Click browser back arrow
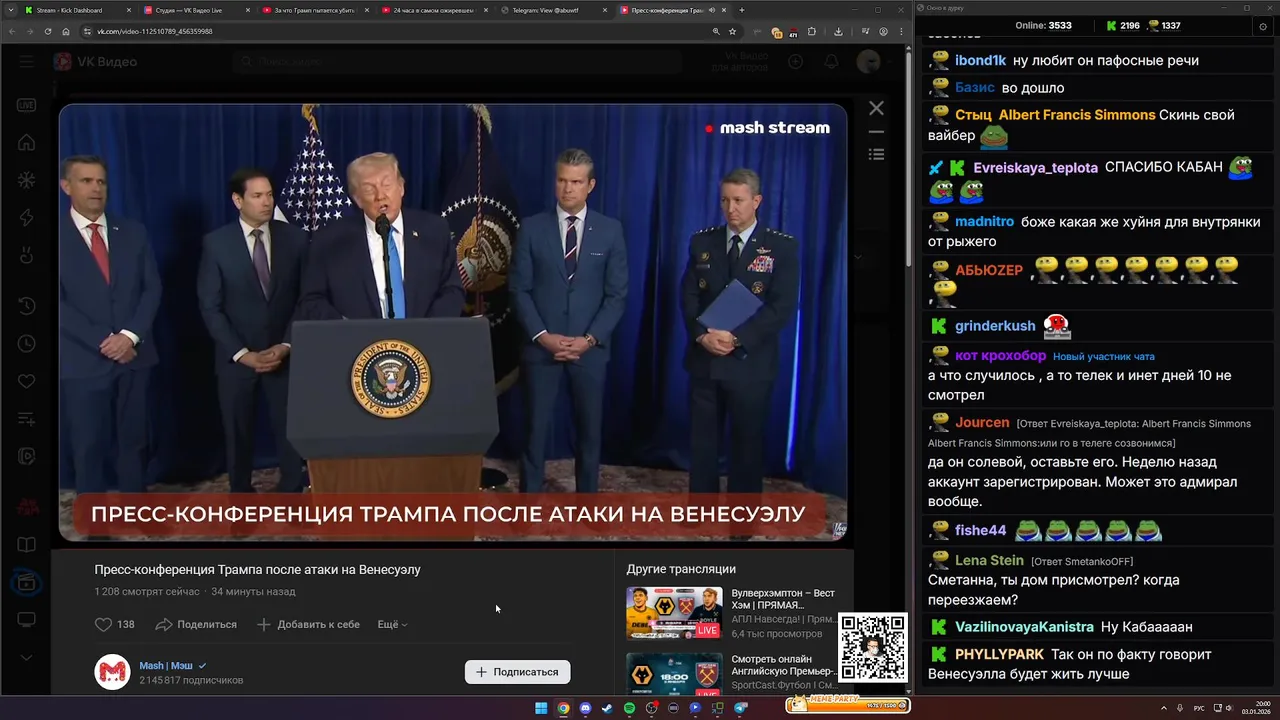 coord(12,31)
